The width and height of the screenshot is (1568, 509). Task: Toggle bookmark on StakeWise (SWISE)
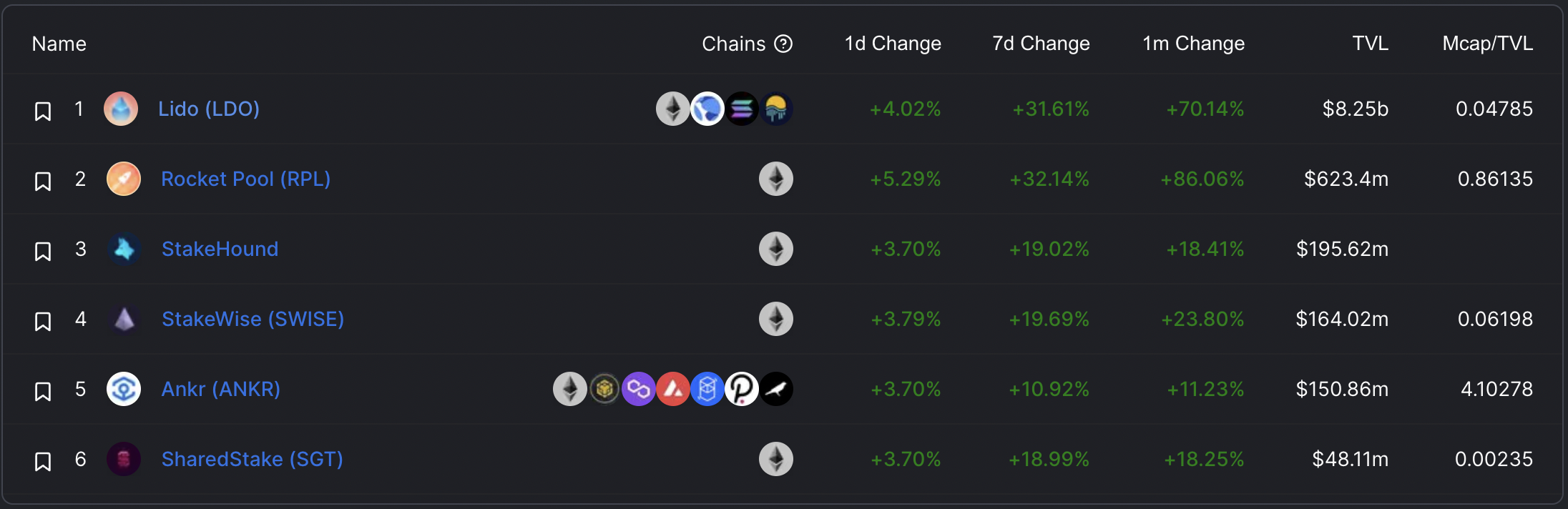pyautogui.click(x=43, y=322)
